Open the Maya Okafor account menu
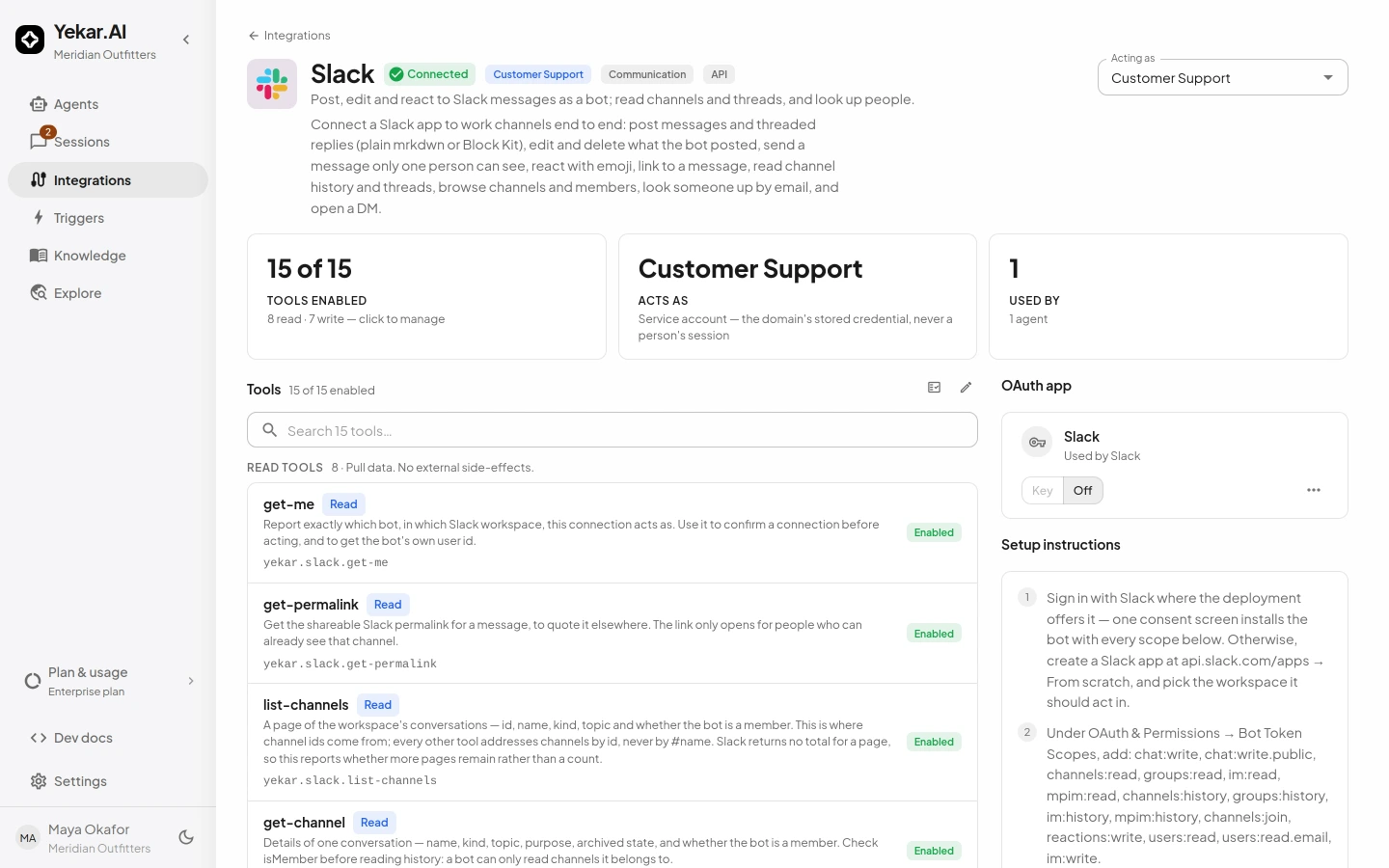 [x=85, y=838]
